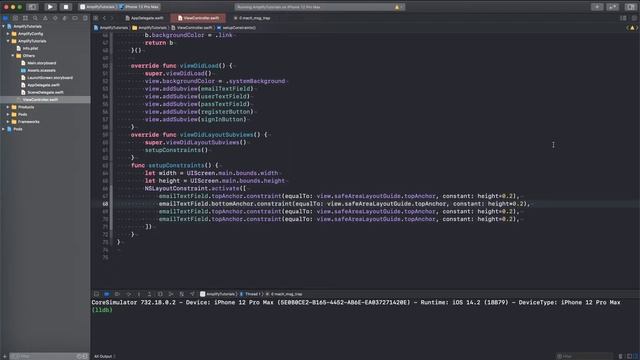Click the issue warning icon in jump bar
Screen dimensions: 640x360
pyautogui.click(x=632, y=28)
